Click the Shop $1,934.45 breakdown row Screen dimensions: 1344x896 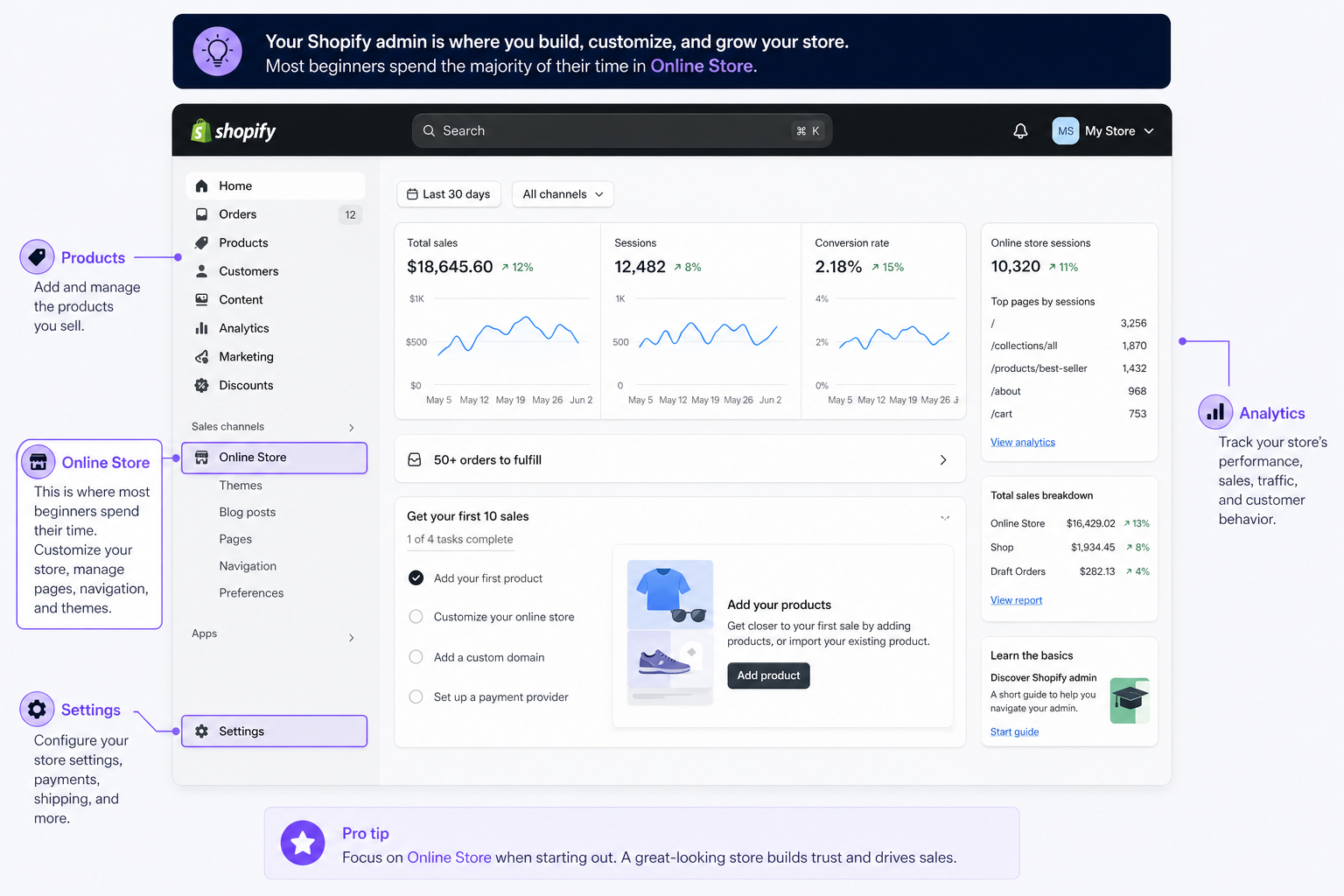click(1070, 548)
